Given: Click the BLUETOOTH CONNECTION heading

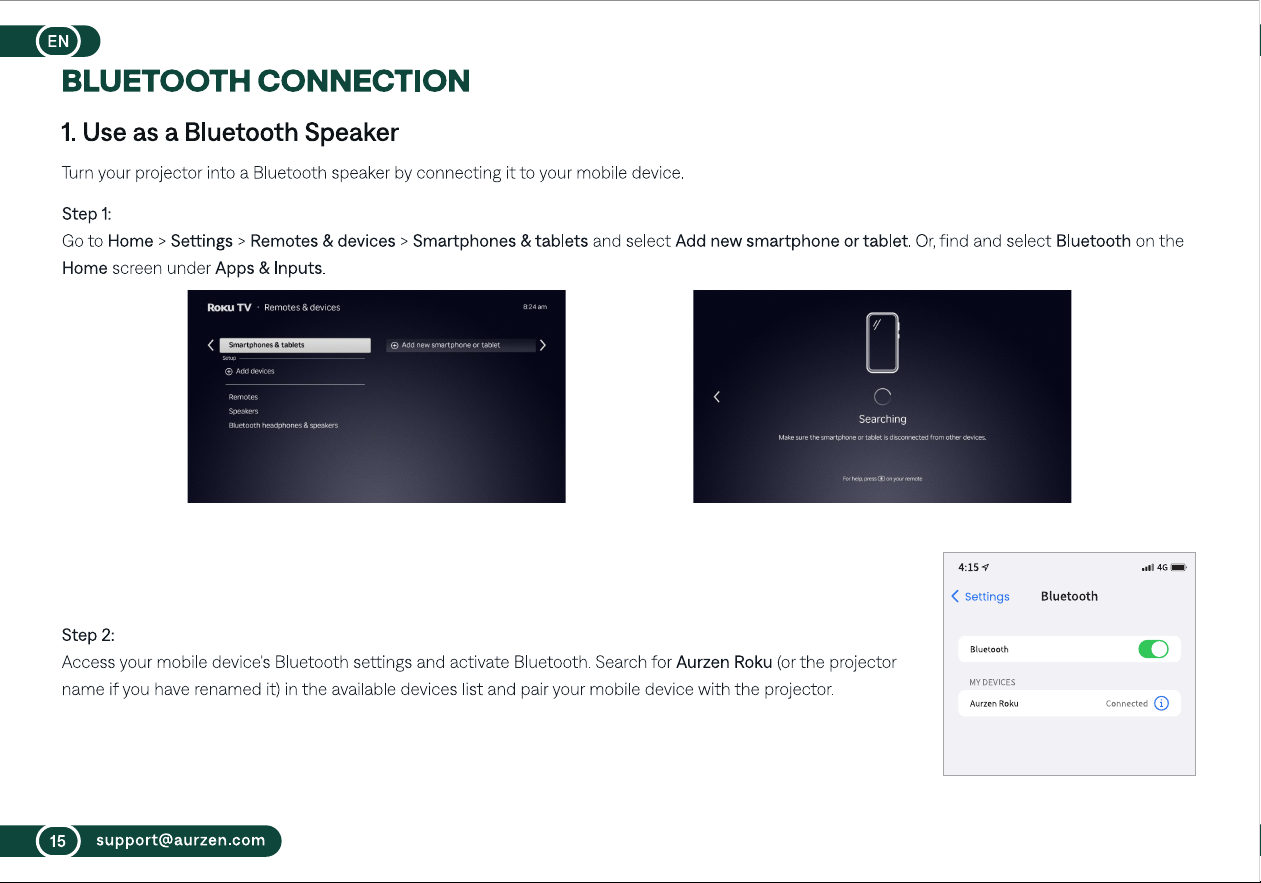Looking at the screenshot, I should tap(266, 81).
